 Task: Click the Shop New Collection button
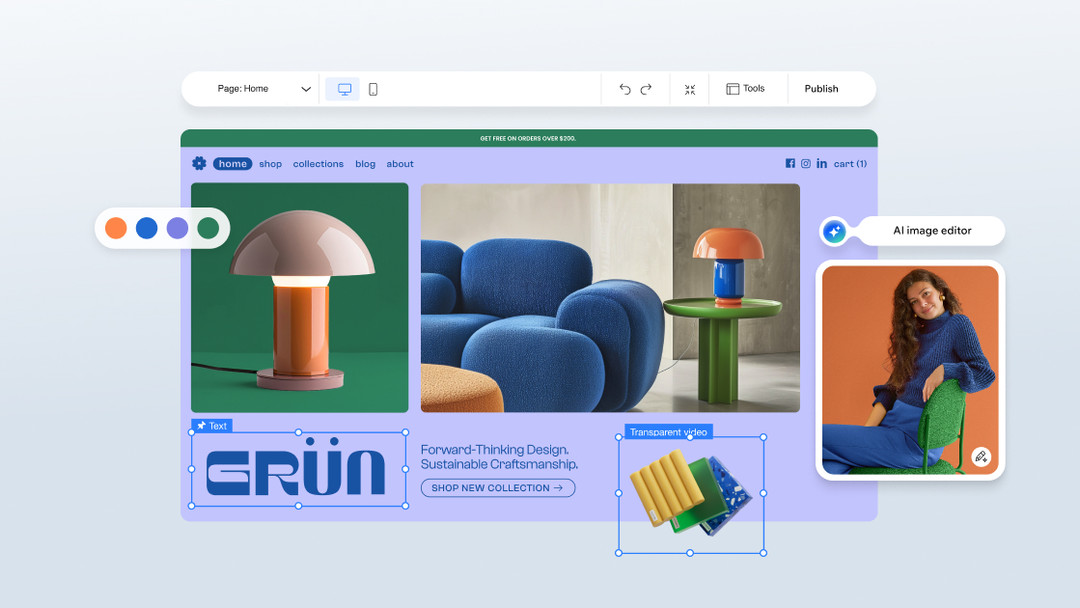pos(497,488)
